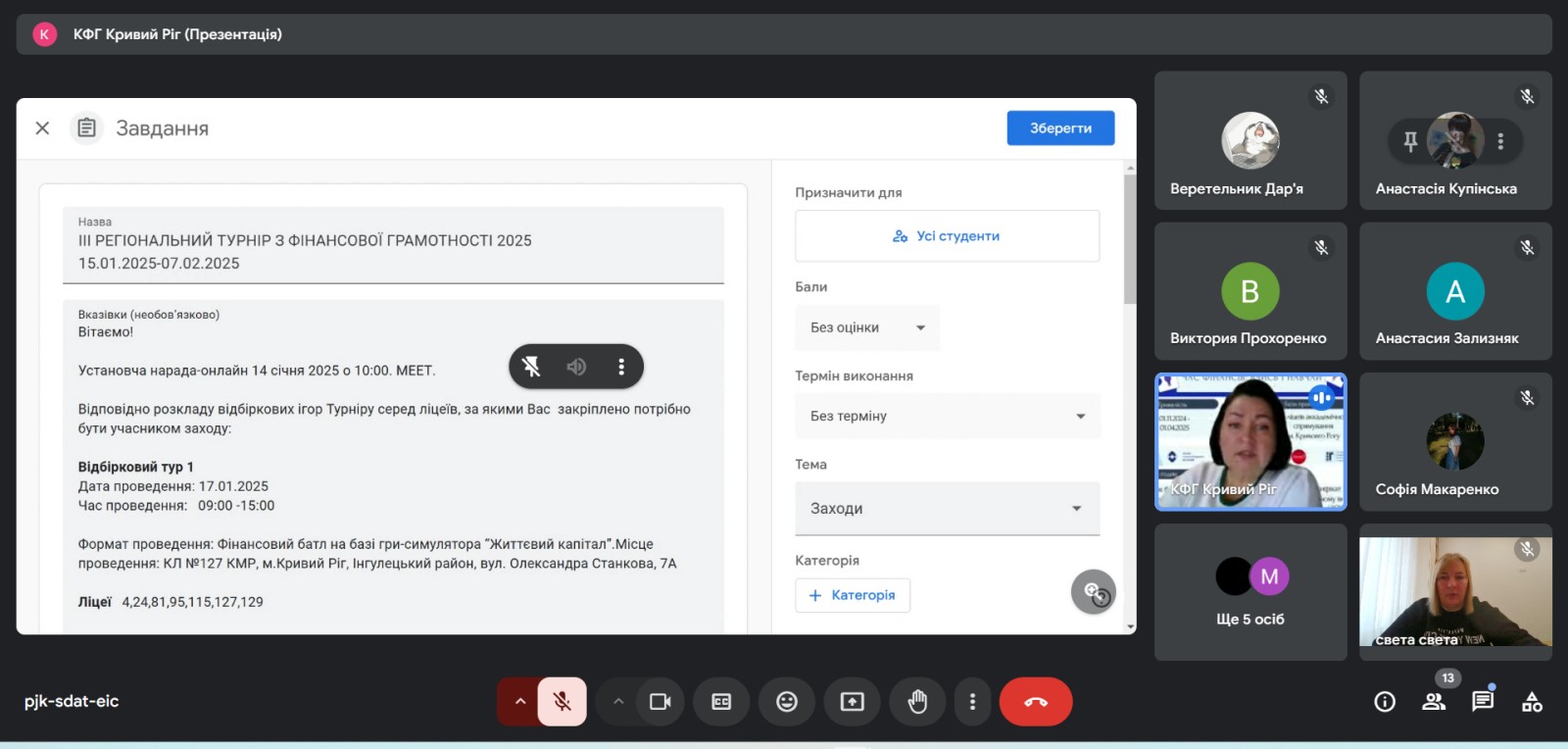Open floating presentation three-dot options

pos(621,367)
